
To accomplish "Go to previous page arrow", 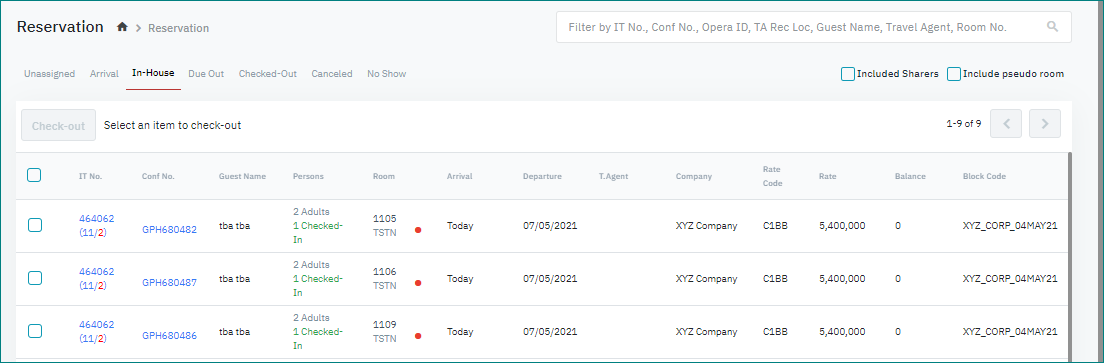I will (1006, 124).
